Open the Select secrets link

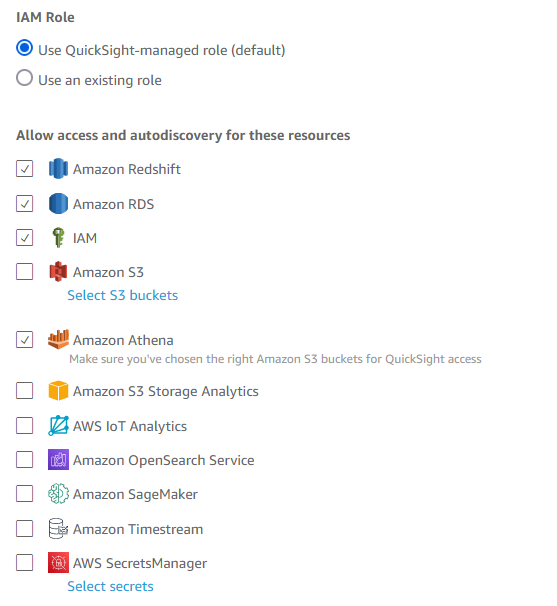pyautogui.click(x=110, y=586)
